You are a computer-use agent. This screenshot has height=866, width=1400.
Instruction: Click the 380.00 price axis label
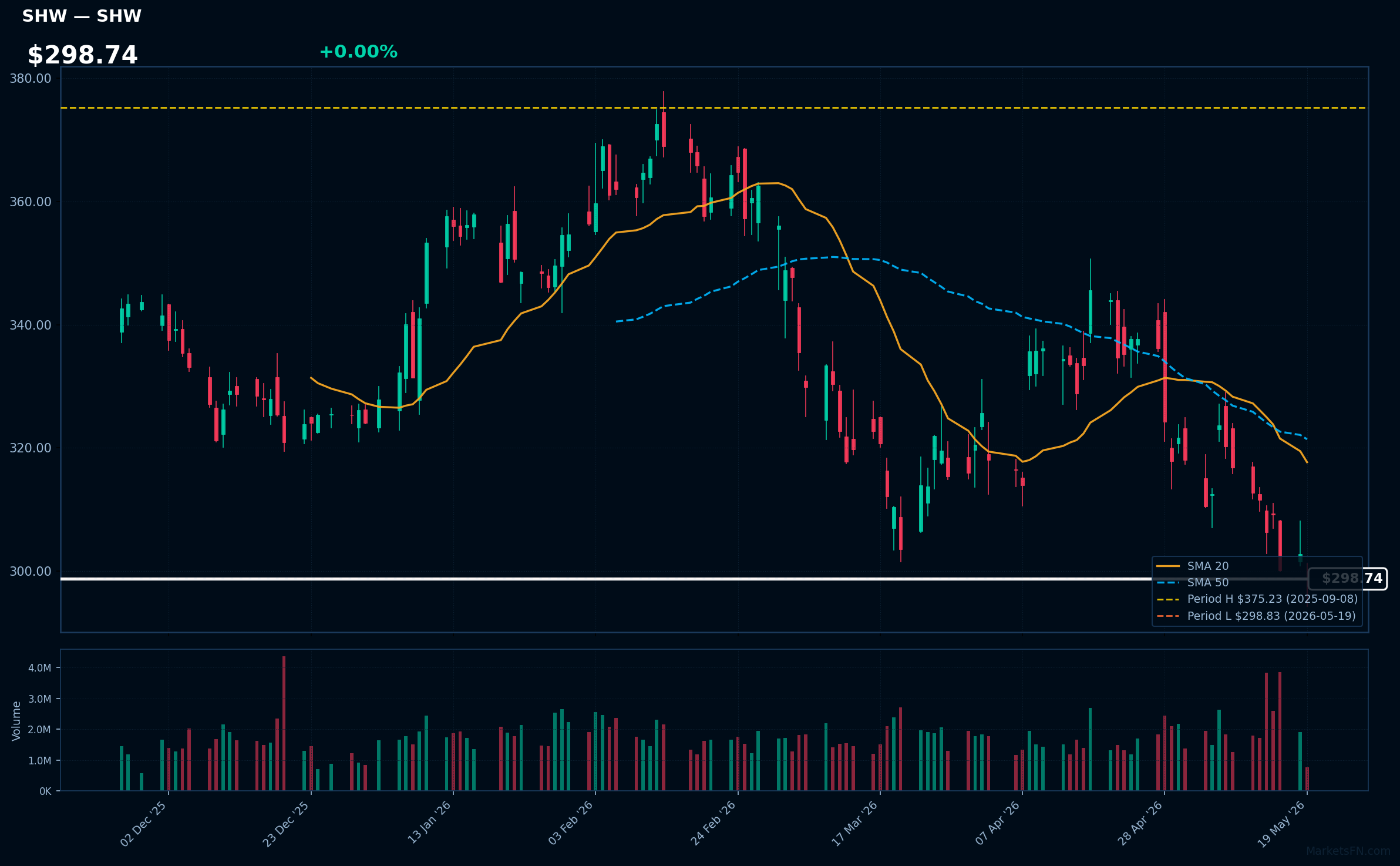31,79
